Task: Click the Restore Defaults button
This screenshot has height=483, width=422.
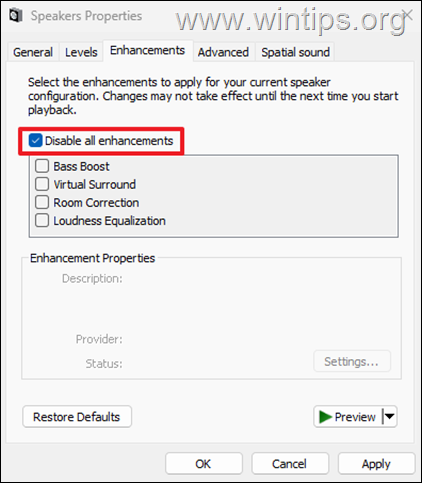Action: click(77, 417)
